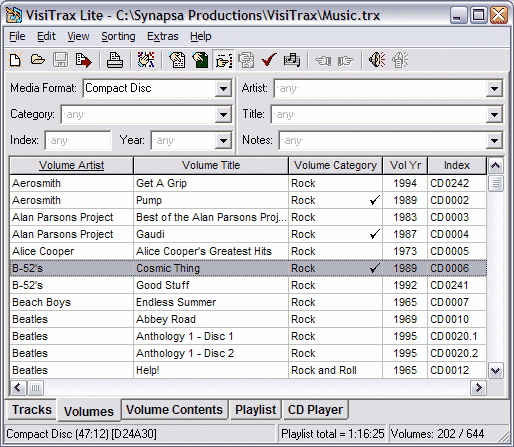Expand the Notes filter dropdown
Screen dimensions: 514x447
coord(494,140)
